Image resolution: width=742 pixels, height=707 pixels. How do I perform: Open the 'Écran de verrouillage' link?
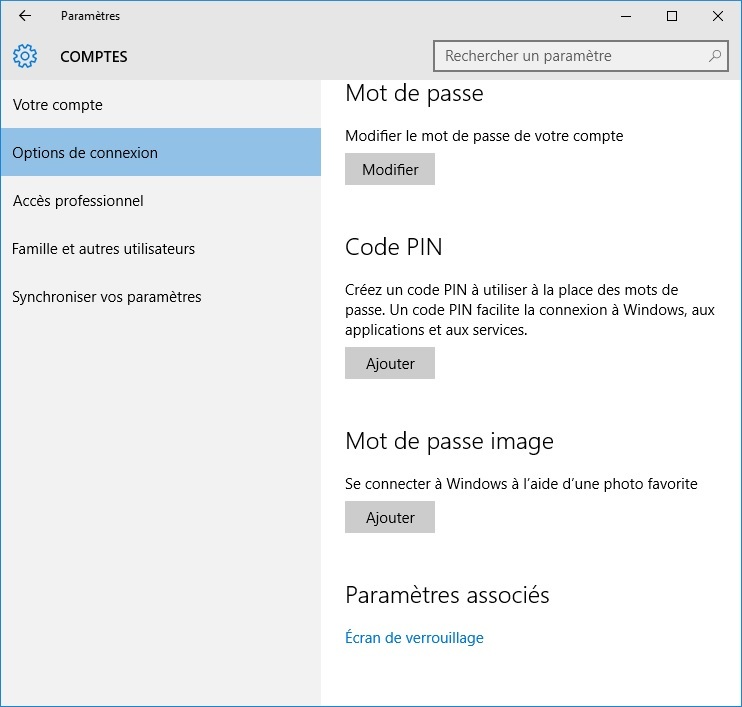click(414, 637)
